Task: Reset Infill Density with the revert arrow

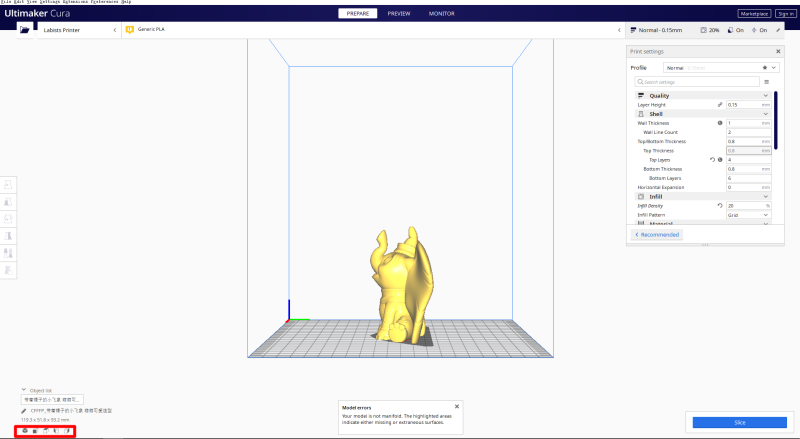Action: click(x=720, y=206)
